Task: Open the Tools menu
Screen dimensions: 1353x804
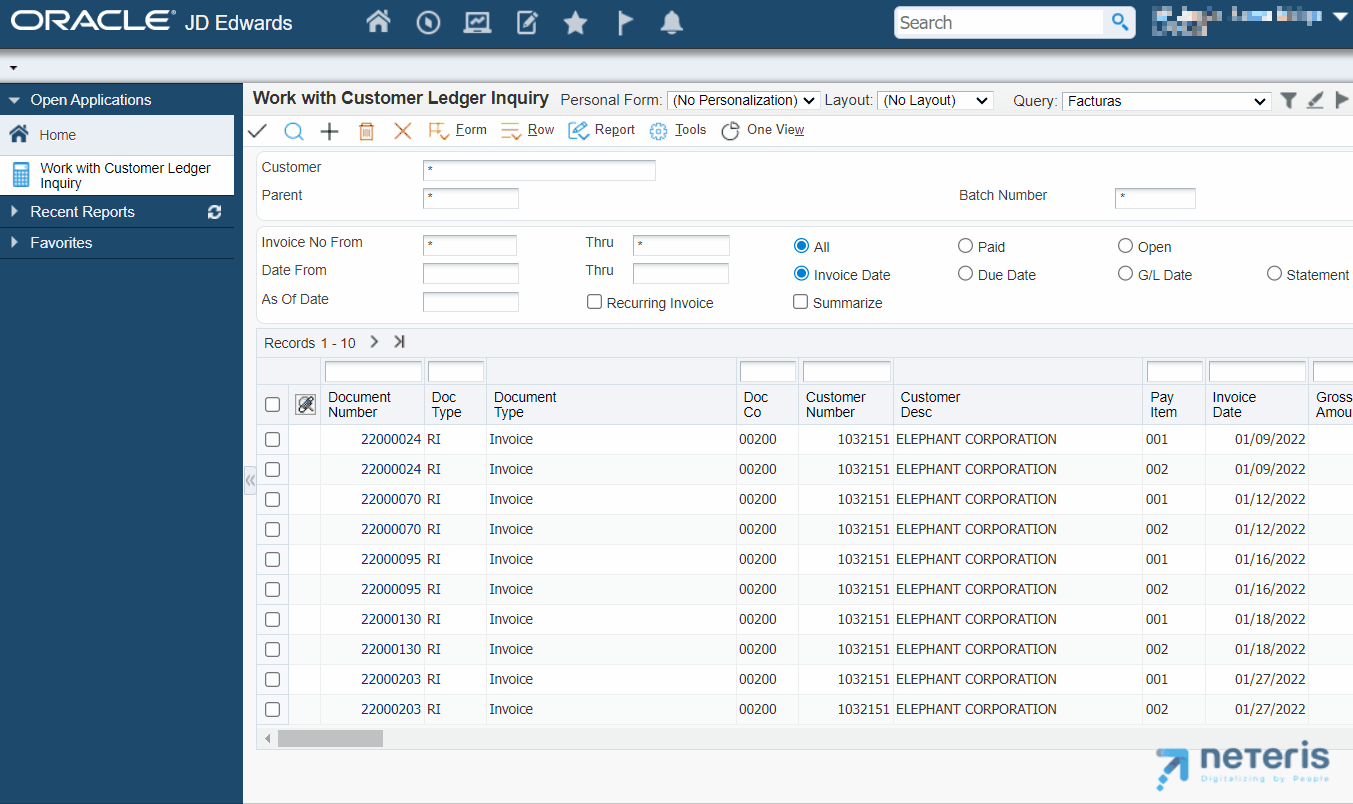Action: coord(678,130)
